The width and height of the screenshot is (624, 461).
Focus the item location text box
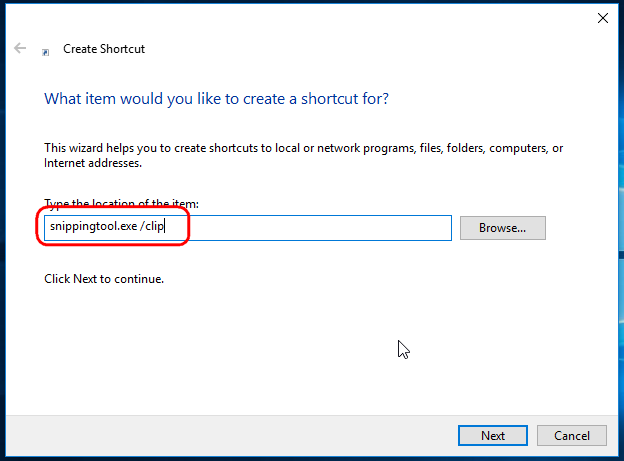248,228
